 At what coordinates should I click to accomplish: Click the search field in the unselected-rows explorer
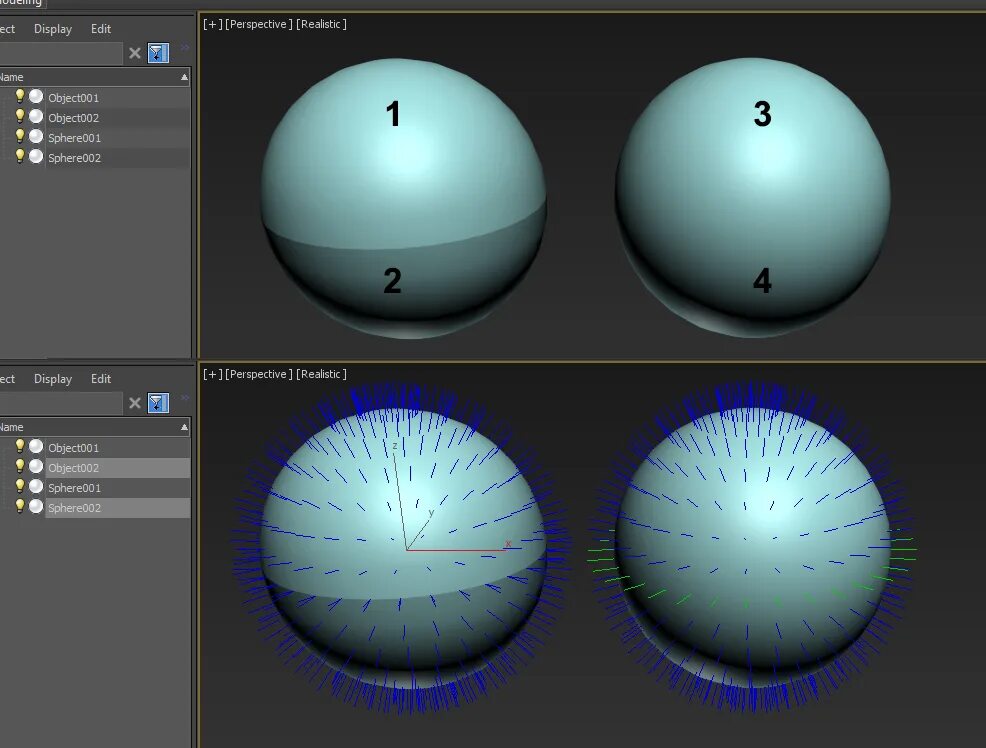pos(61,53)
